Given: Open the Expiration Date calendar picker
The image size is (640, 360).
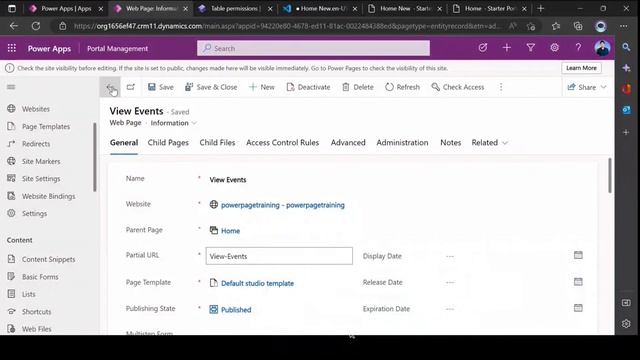Looking at the screenshot, I should click(x=578, y=308).
